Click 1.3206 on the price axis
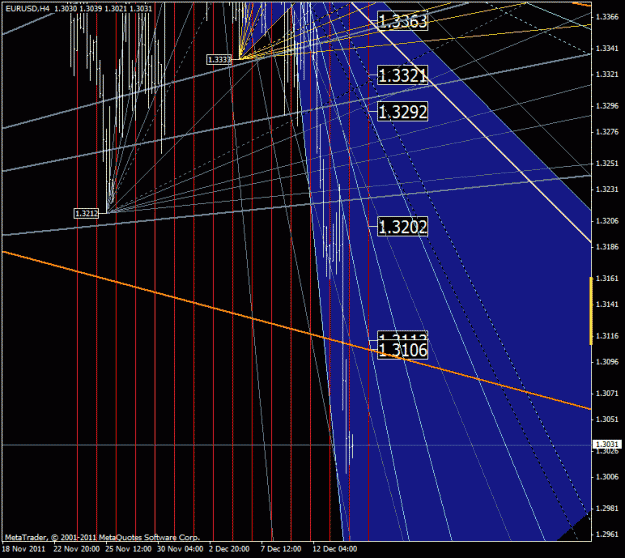This screenshot has width=625, height=558. (x=607, y=221)
